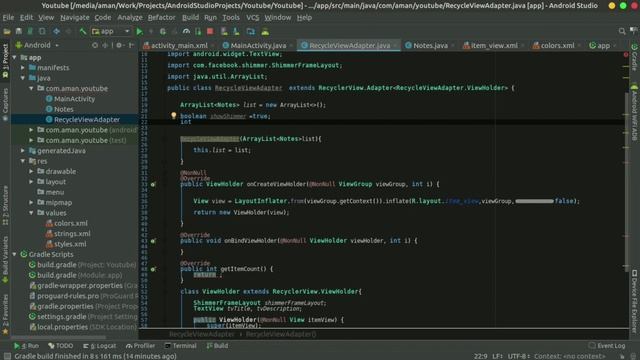Open the Build tool window button
This screenshot has height=360, width=640.
click(x=217, y=346)
